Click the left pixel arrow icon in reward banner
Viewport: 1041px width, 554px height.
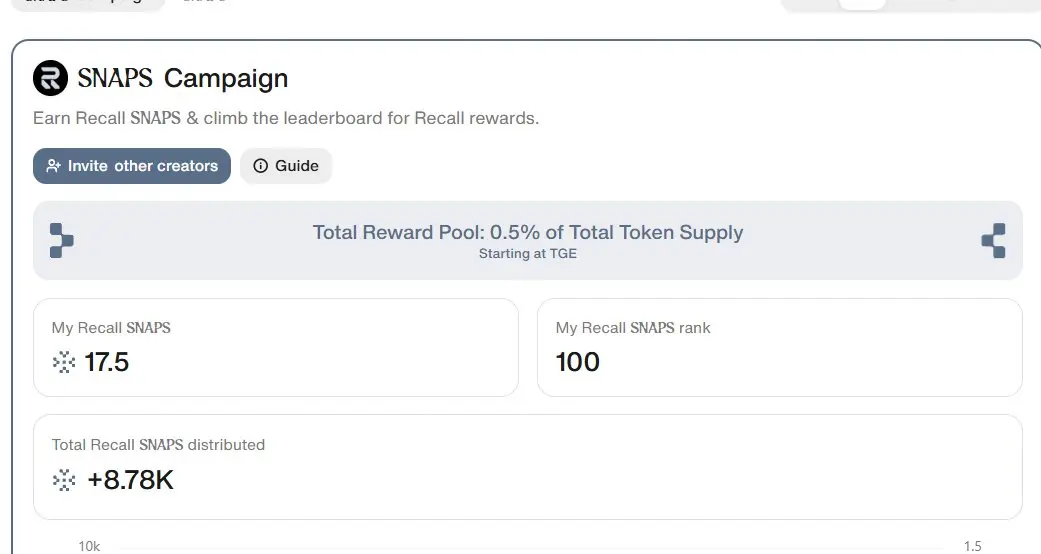pyautogui.click(x=62, y=240)
